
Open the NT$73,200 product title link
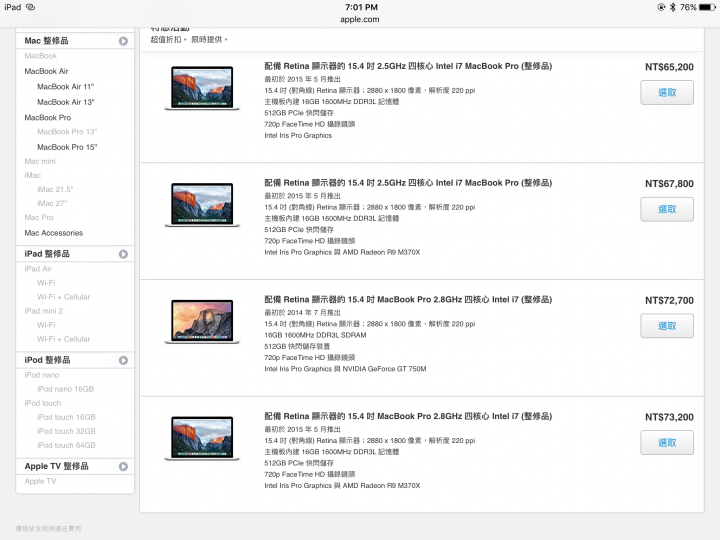point(408,416)
